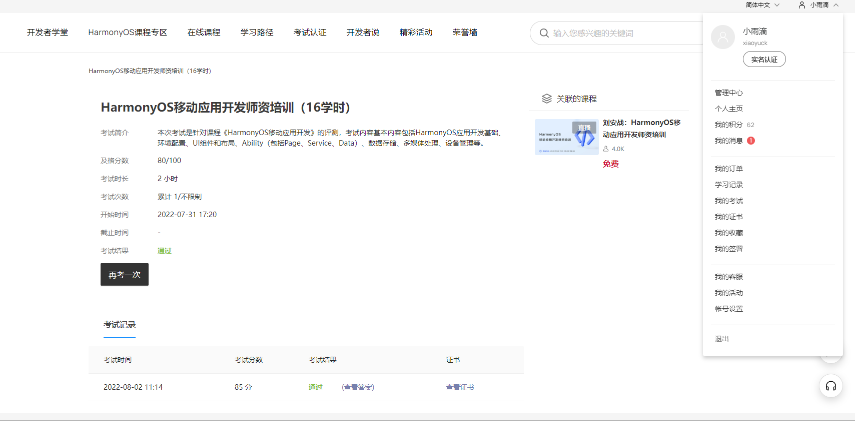Click the user icon beside 小雨滴 in top bar
Viewport: 855px width, 421px height.
801,4
